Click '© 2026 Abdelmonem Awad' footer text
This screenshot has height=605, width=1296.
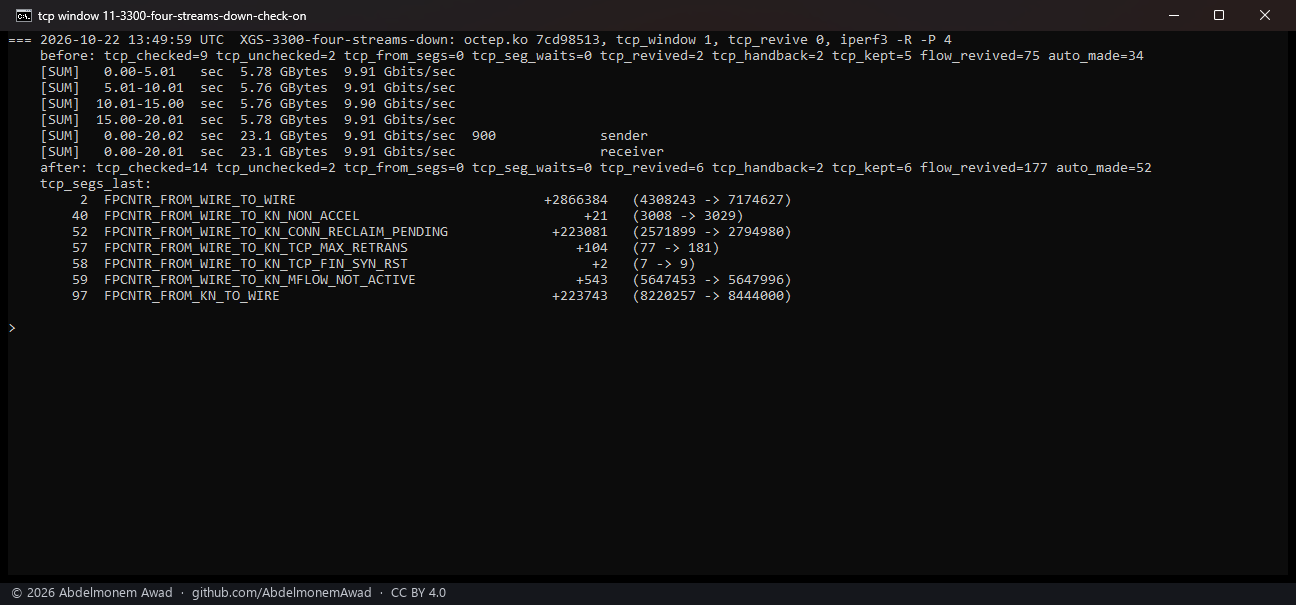tap(92, 593)
